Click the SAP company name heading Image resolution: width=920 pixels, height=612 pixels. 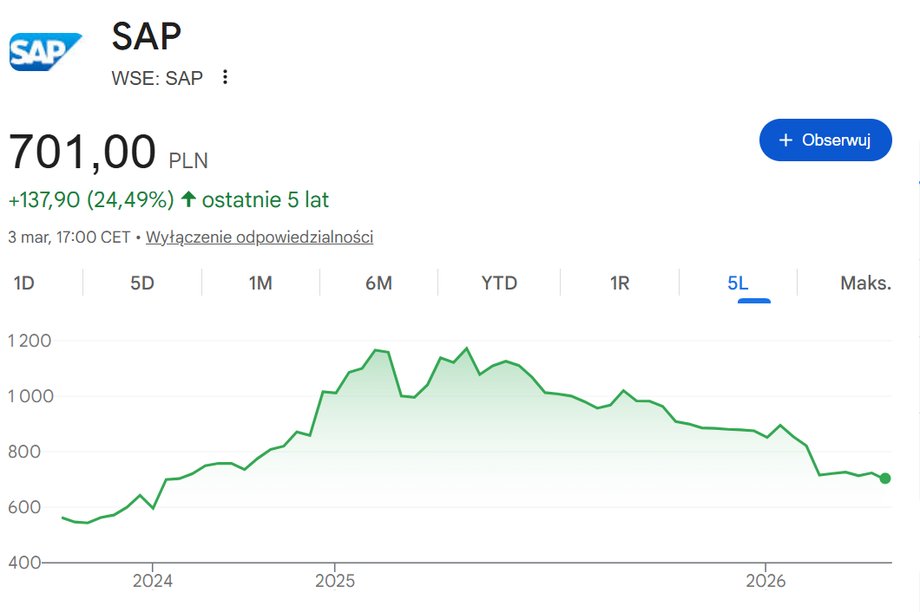[147, 37]
